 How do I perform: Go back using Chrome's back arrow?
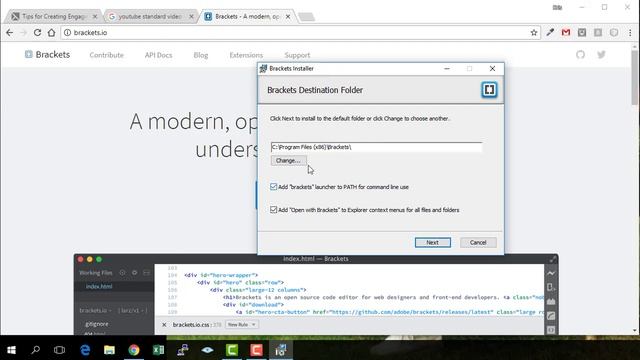pyautogui.click(x=9, y=33)
